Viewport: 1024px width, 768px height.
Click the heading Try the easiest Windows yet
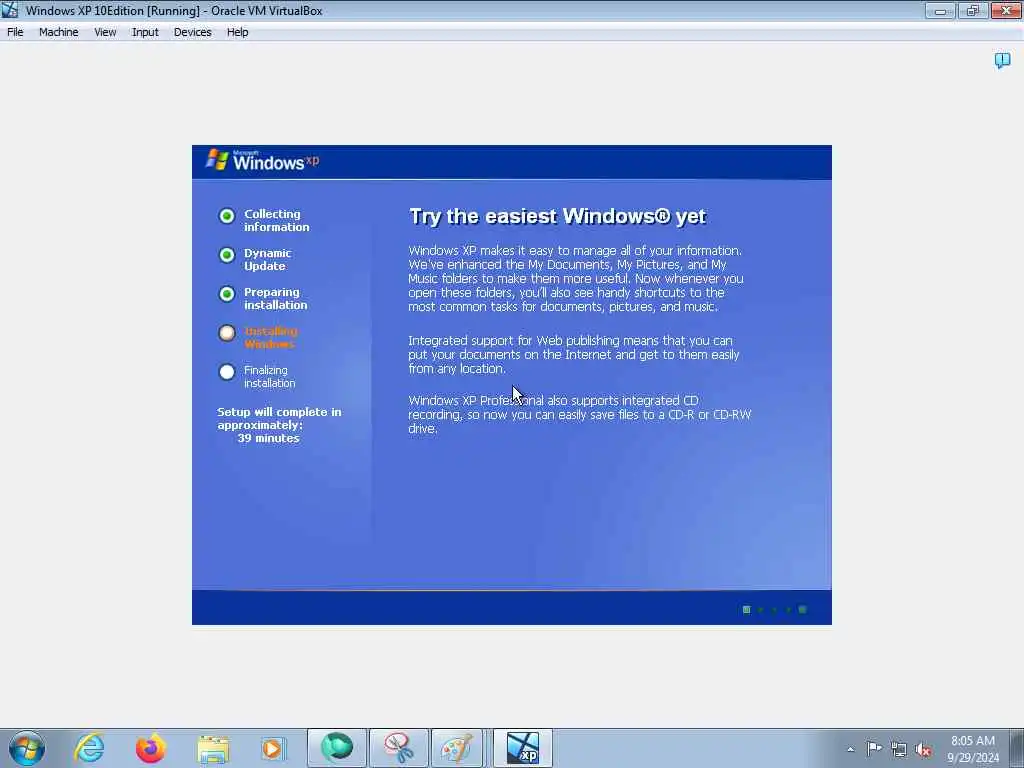(557, 216)
